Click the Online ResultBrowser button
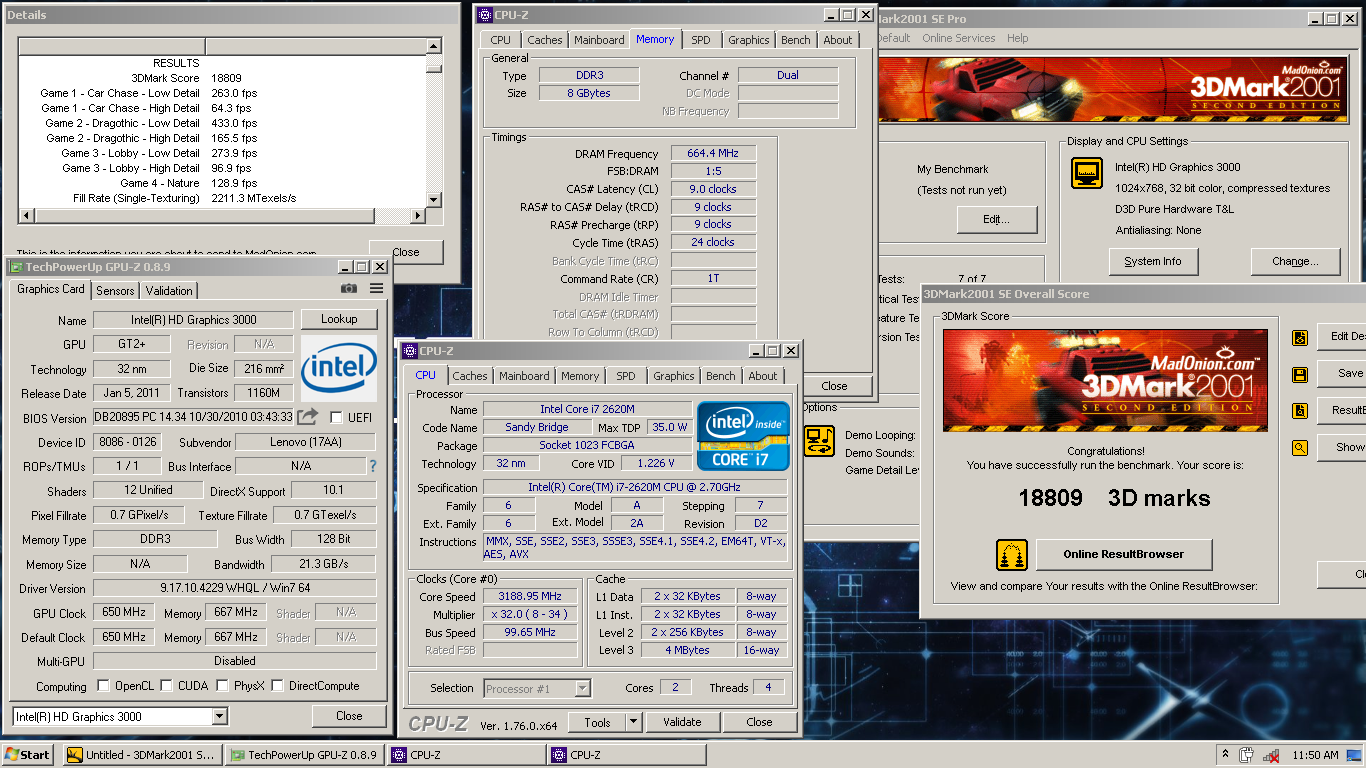This screenshot has height=768, width=1366. pos(1124,554)
